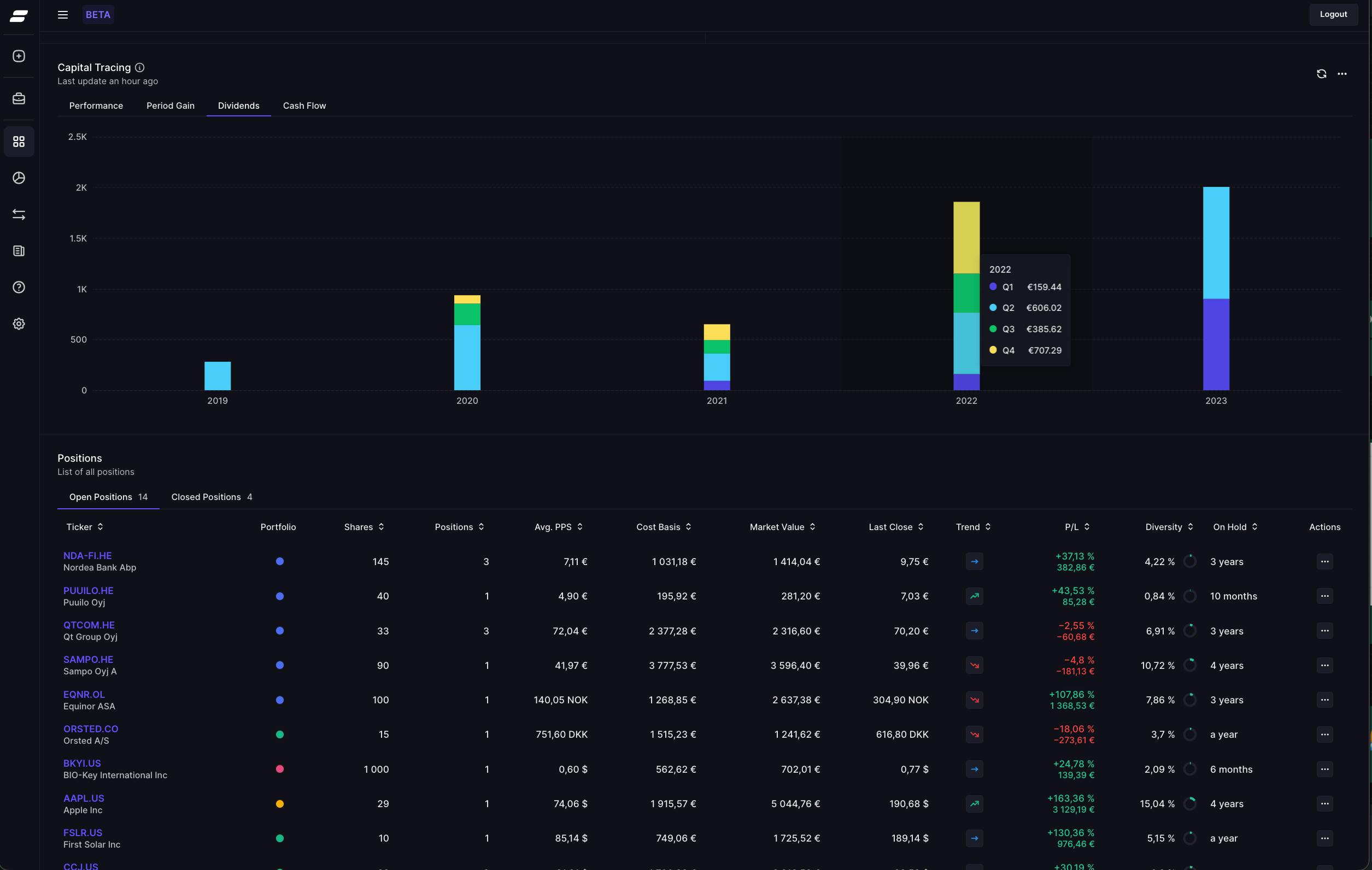Image resolution: width=1372 pixels, height=870 pixels.
Task: Click the 2023 dividend bar
Action: click(x=1216, y=289)
